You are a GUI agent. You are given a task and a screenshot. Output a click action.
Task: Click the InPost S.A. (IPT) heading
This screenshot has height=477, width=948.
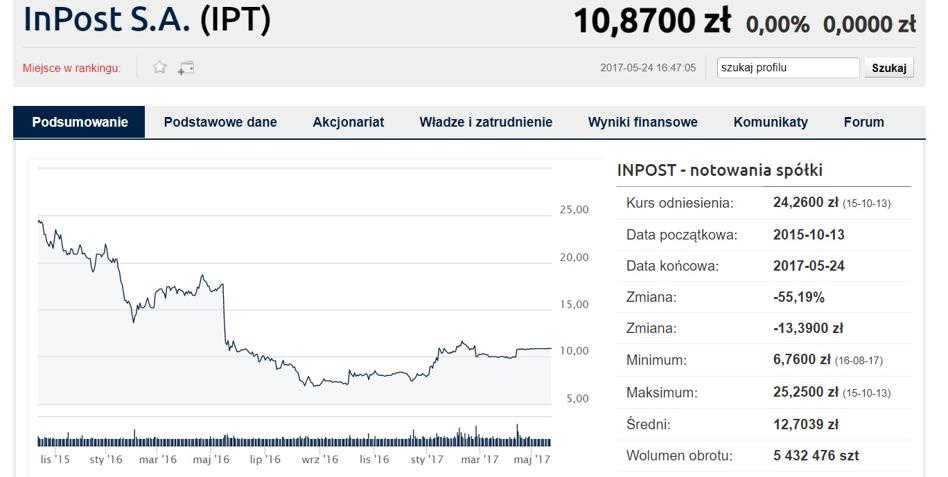click(x=147, y=19)
